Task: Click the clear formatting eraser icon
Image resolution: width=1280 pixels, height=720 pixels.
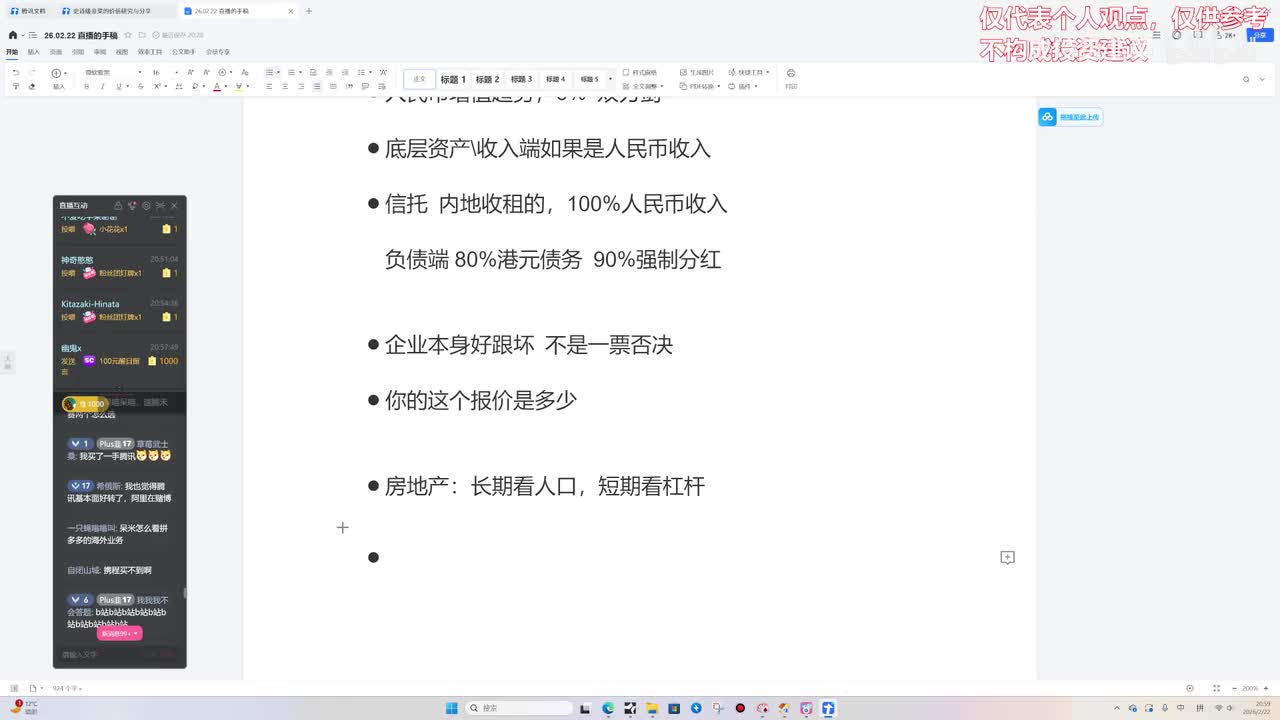Action: [31, 86]
